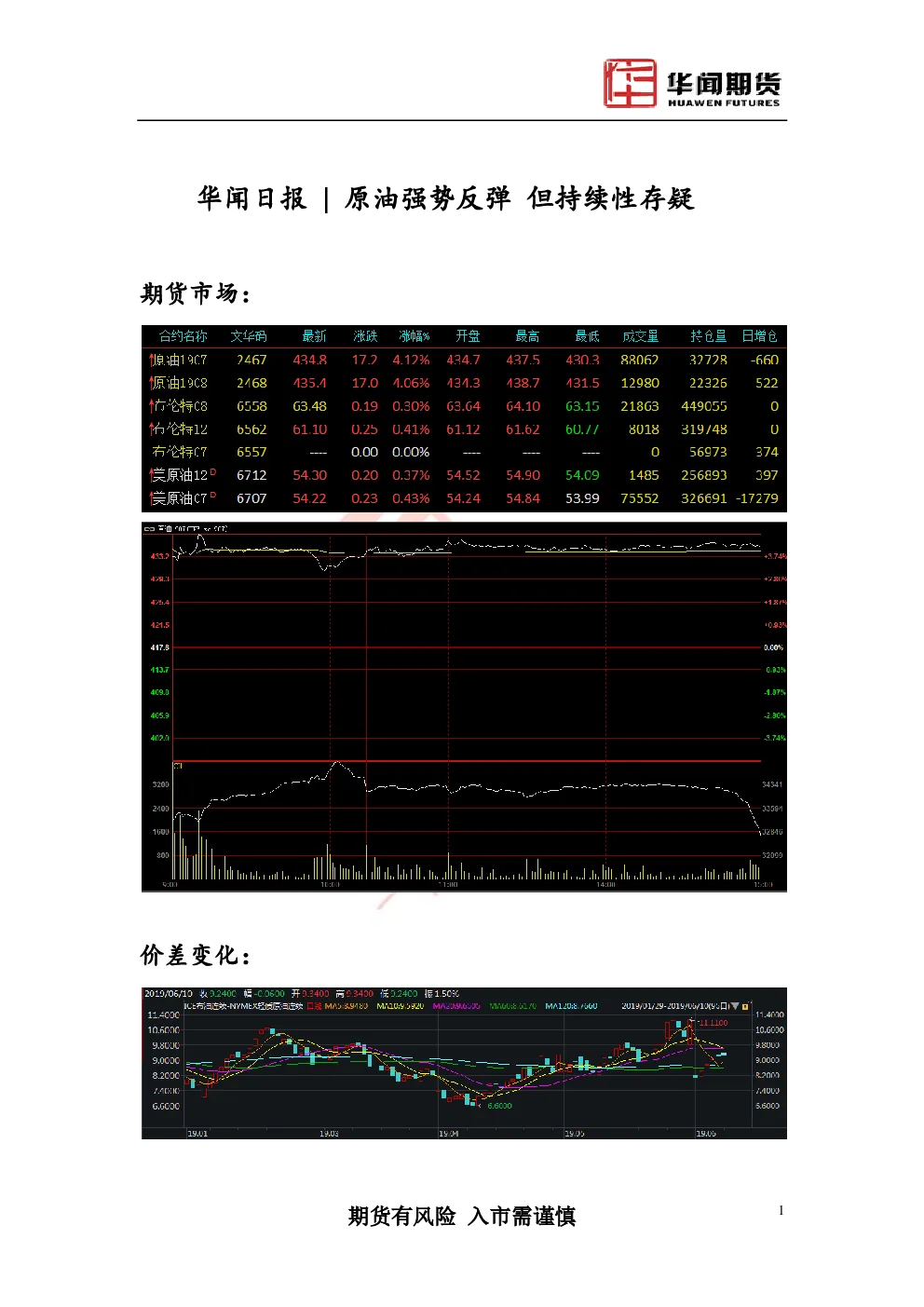Click the page number 1
The image size is (924, 1307).
781,1210
